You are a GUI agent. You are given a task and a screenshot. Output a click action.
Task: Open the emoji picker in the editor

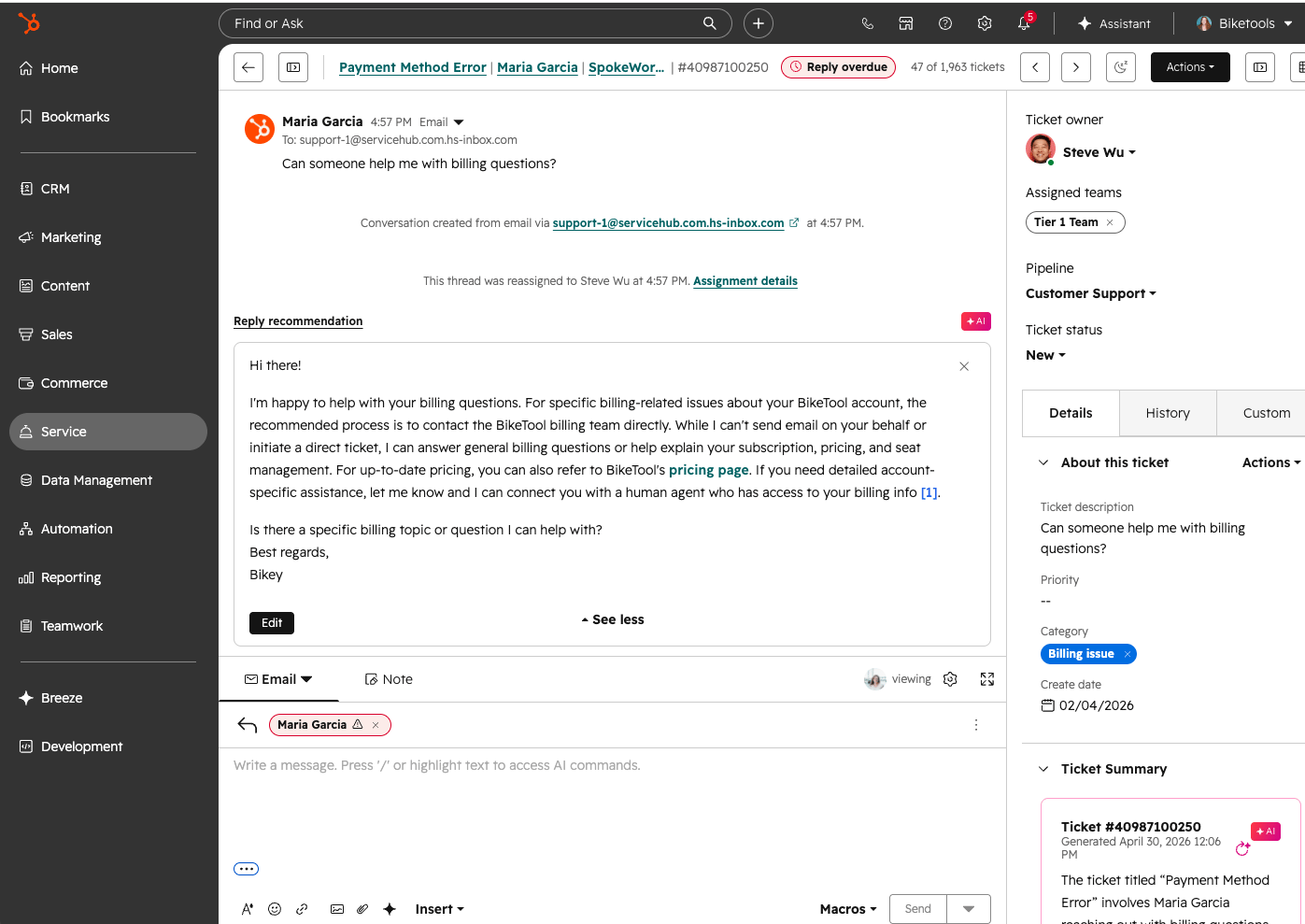tap(275, 909)
